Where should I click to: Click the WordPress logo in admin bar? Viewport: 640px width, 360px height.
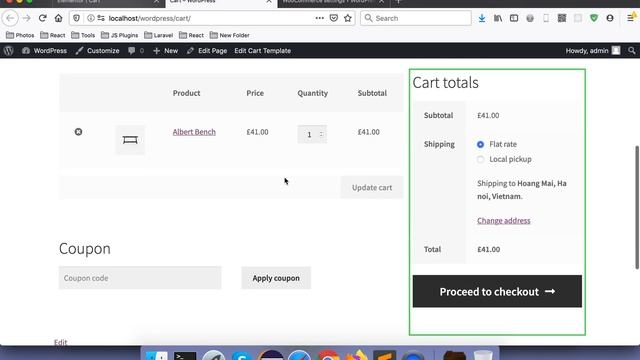pos(9,51)
